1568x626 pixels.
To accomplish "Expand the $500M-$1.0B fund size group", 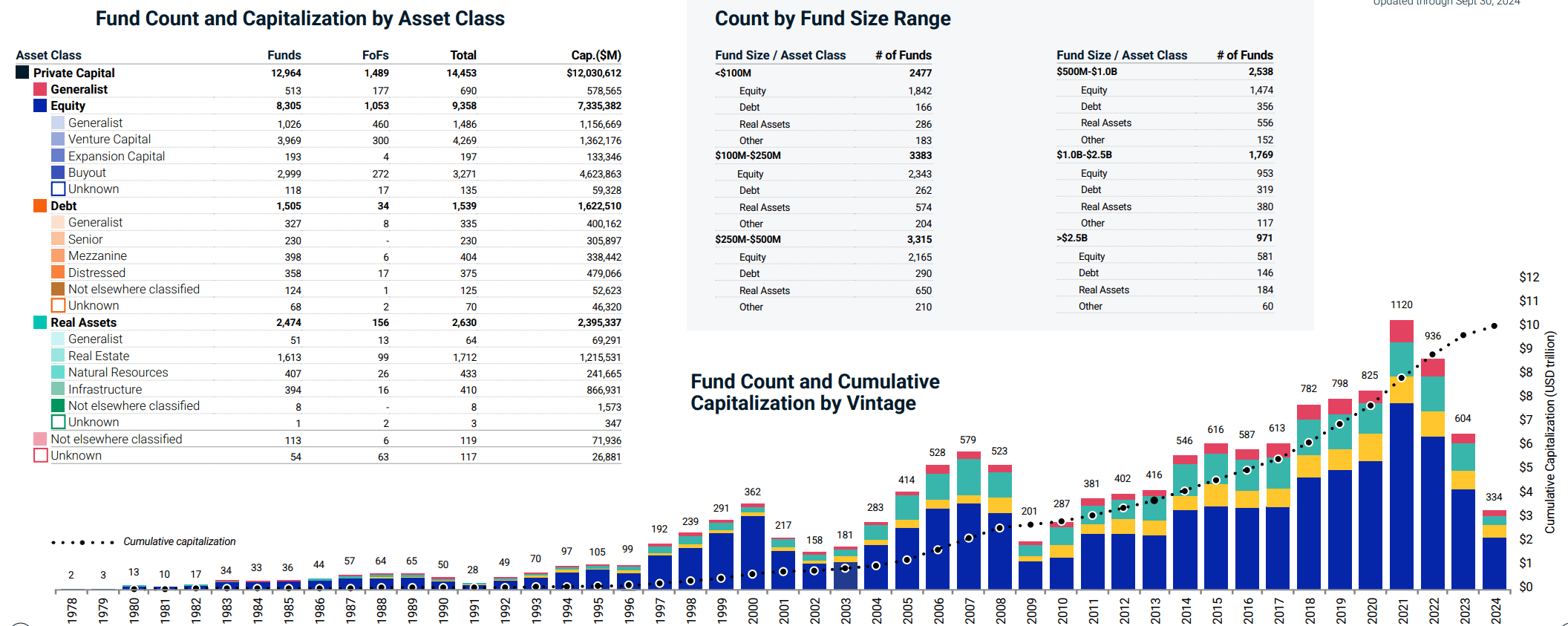I will tap(1086, 72).
